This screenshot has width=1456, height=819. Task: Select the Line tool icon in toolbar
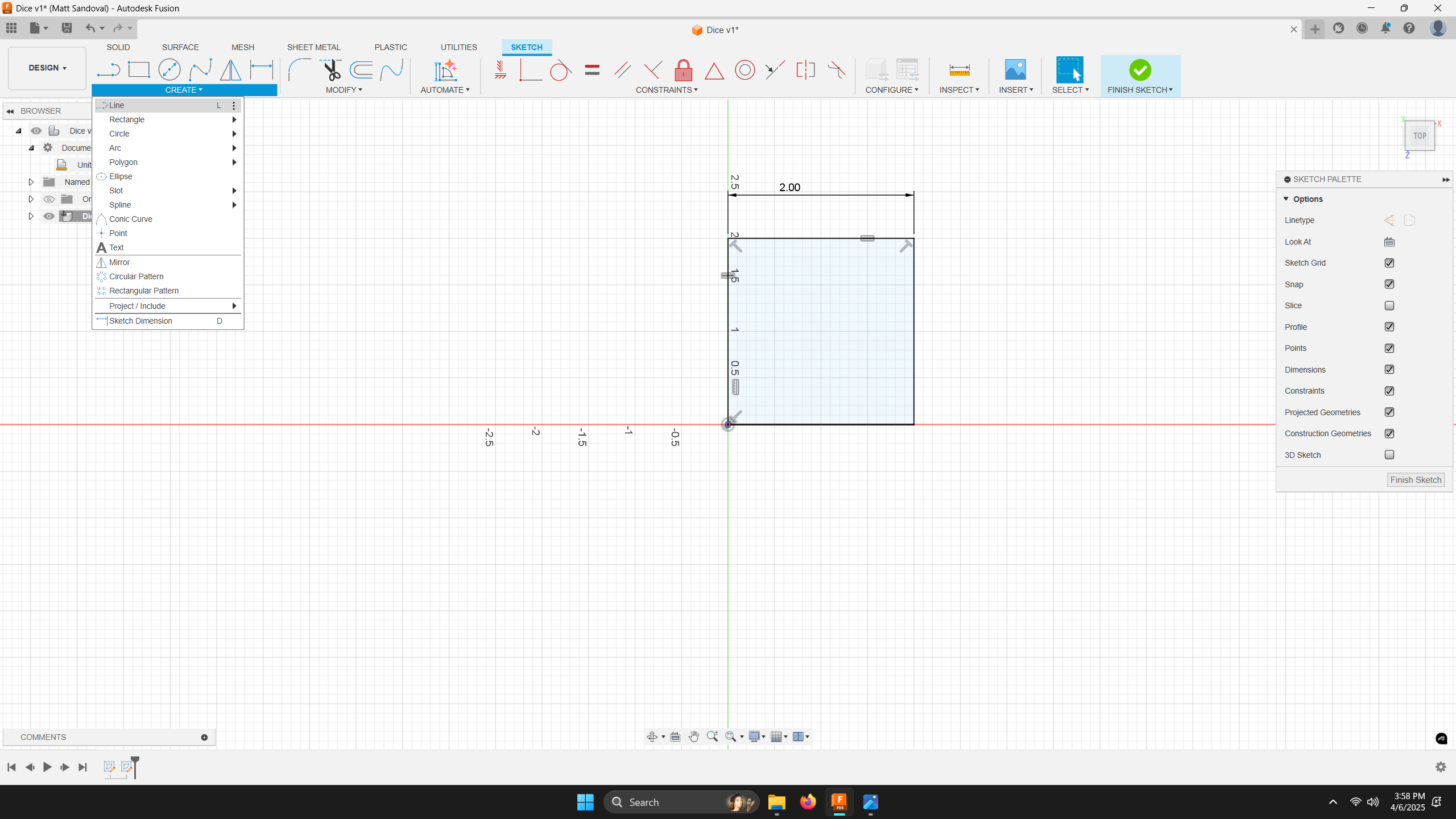pyautogui.click(x=108, y=70)
